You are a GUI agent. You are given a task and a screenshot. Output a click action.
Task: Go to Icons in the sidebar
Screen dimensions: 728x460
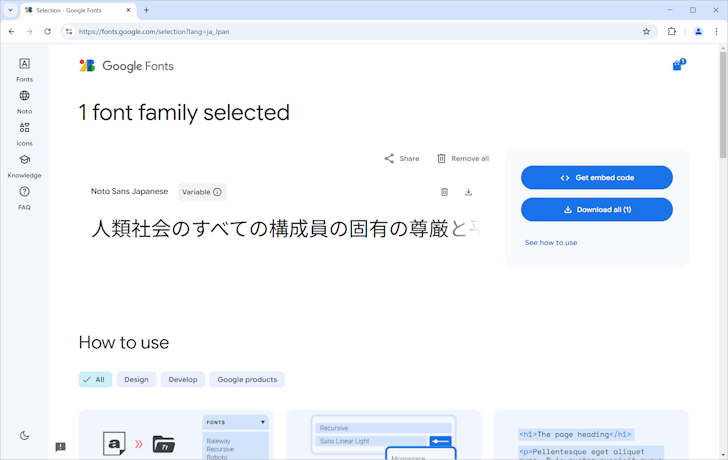(24, 134)
